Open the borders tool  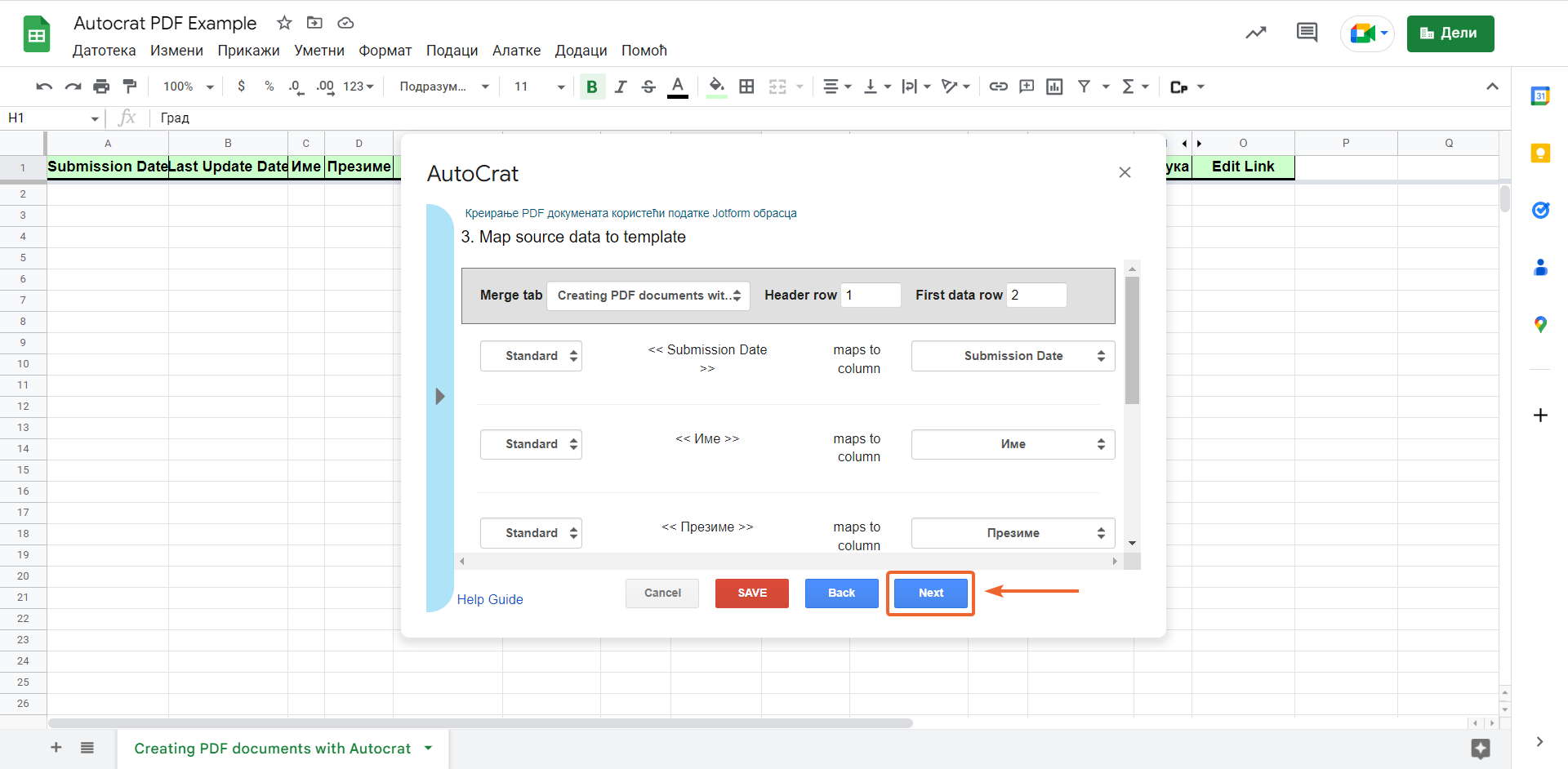[746, 87]
